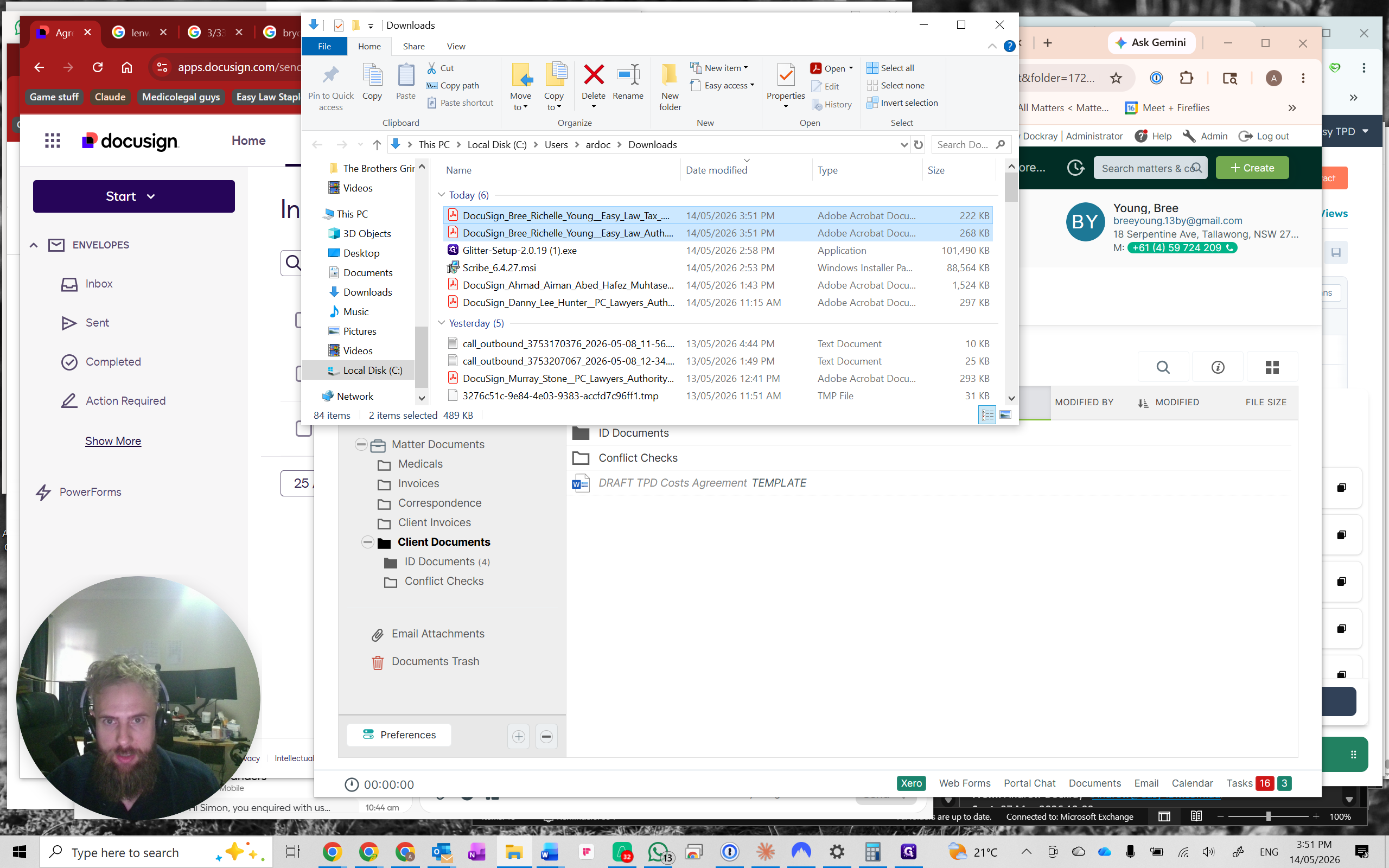This screenshot has width=1389, height=868.
Task: Open File Explorer help question icon
Action: [x=1010, y=47]
